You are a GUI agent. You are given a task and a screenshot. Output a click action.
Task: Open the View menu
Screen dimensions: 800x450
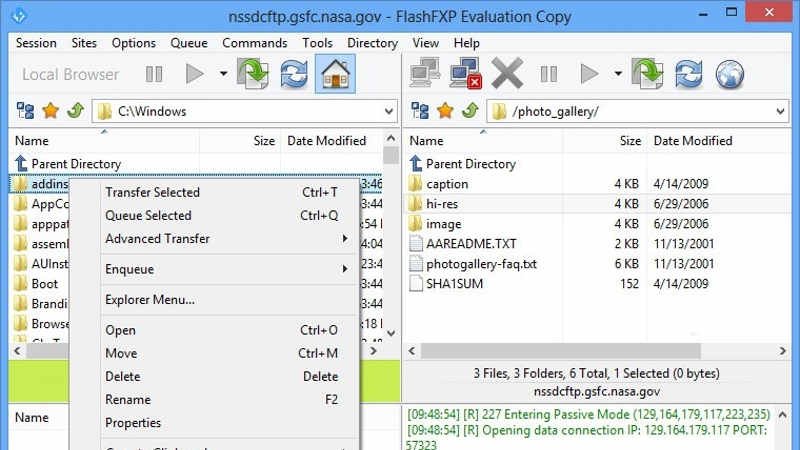tap(426, 43)
